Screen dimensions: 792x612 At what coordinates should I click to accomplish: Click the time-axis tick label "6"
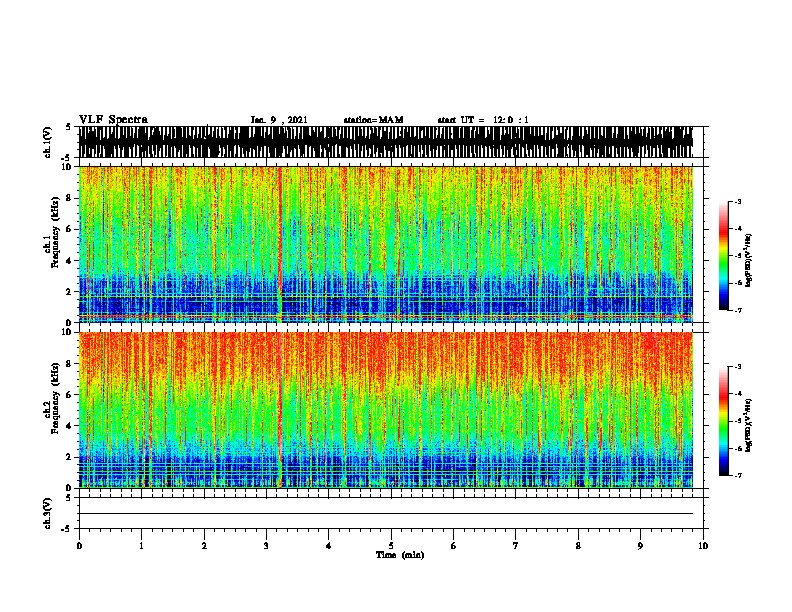pyautogui.click(x=454, y=546)
